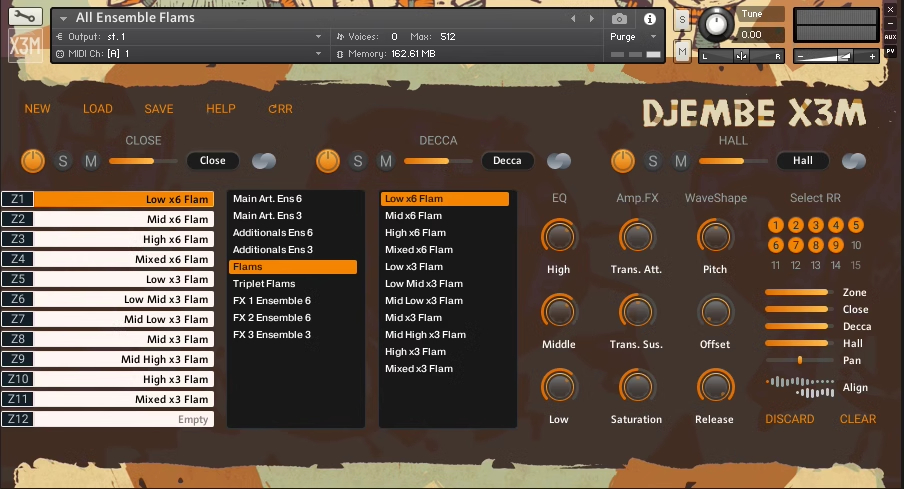Click the Align waveform control

point(800,388)
